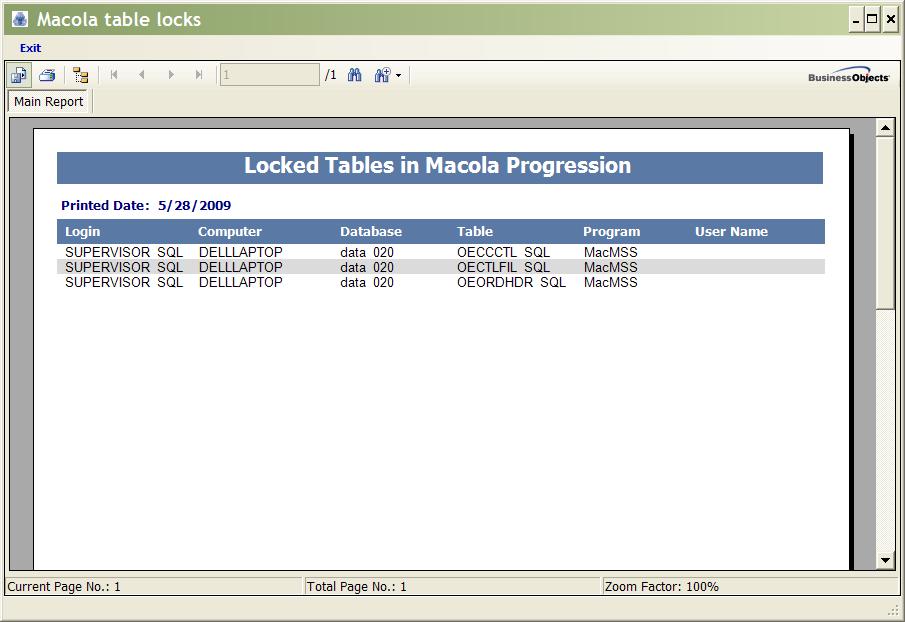
Task: Select the Main Report tab
Action: 48,102
